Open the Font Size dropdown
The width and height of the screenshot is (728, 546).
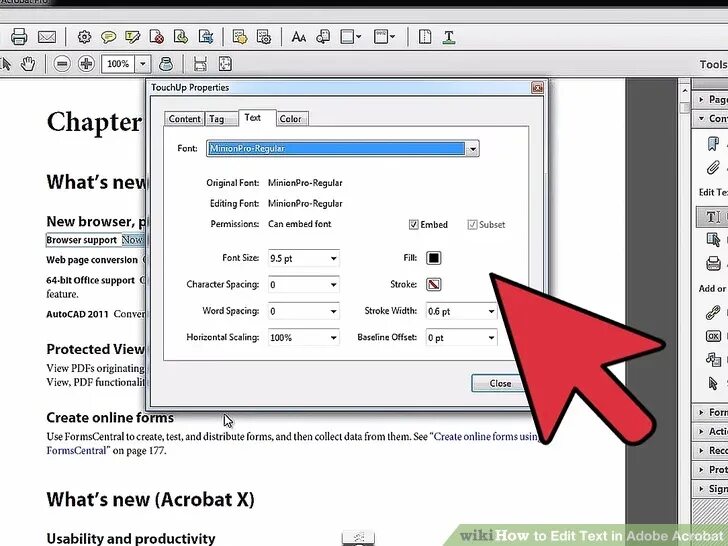tap(333, 258)
